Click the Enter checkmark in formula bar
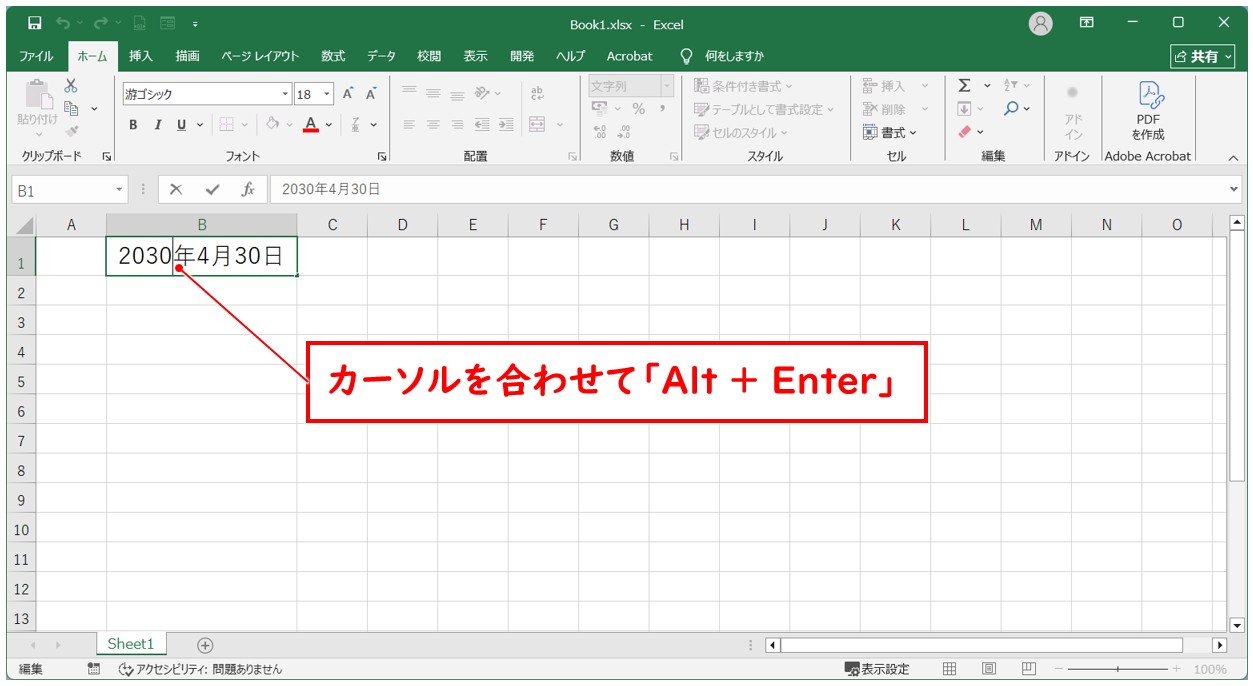Screen dimensions: 1253x686 click(211, 189)
